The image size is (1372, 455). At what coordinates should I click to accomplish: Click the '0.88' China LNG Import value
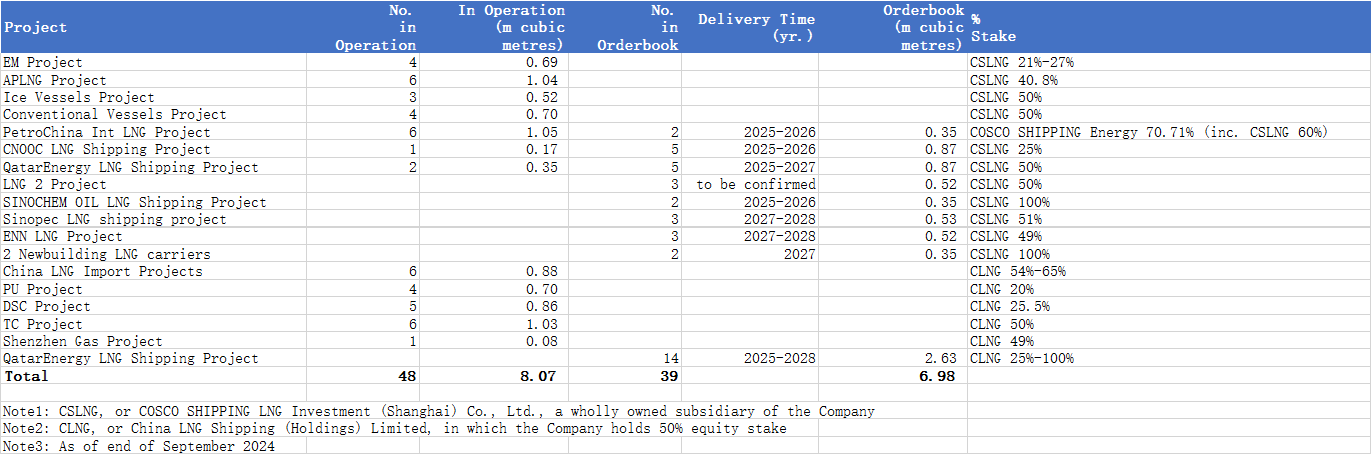(x=493, y=271)
